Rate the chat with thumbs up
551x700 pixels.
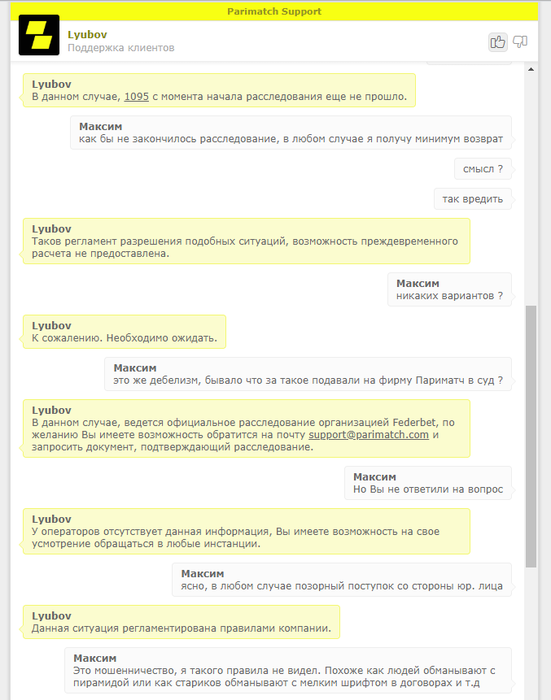[x=497, y=42]
